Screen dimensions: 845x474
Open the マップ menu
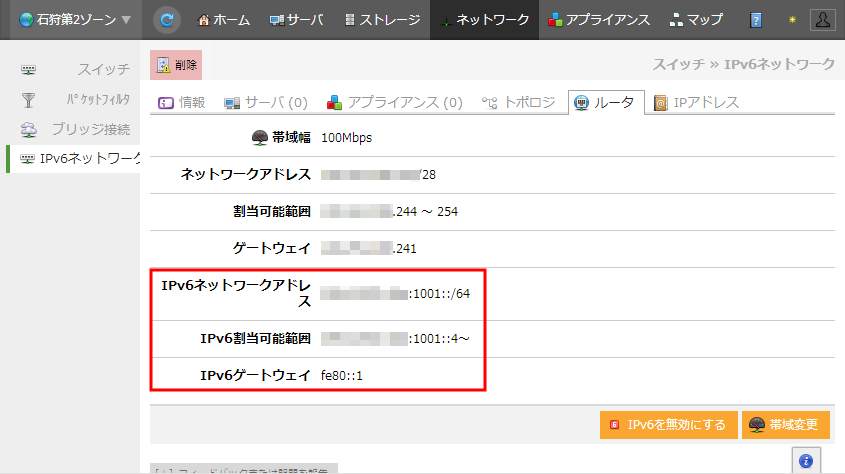[x=697, y=20]
